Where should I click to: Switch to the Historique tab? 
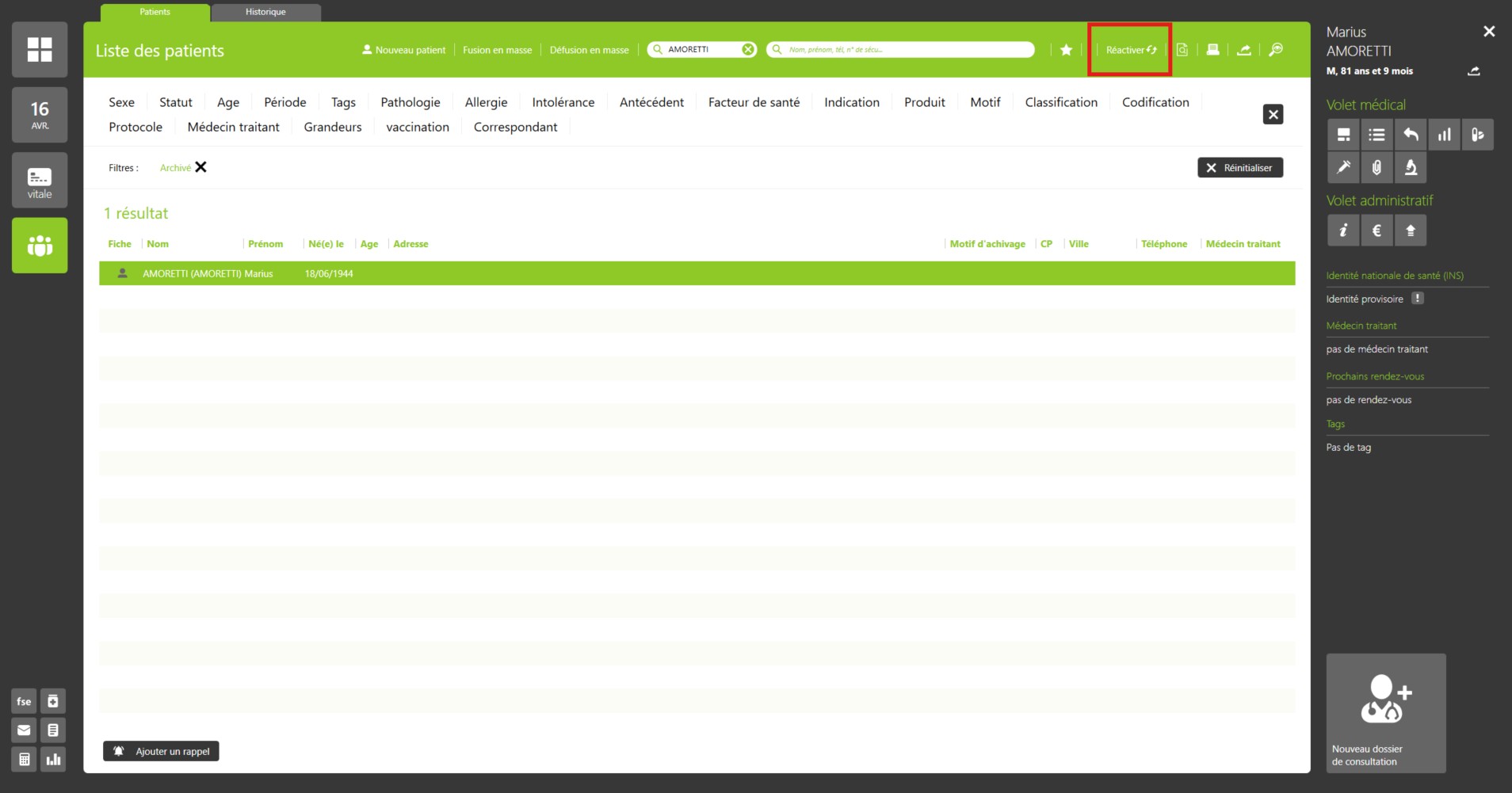pos(265,12)
